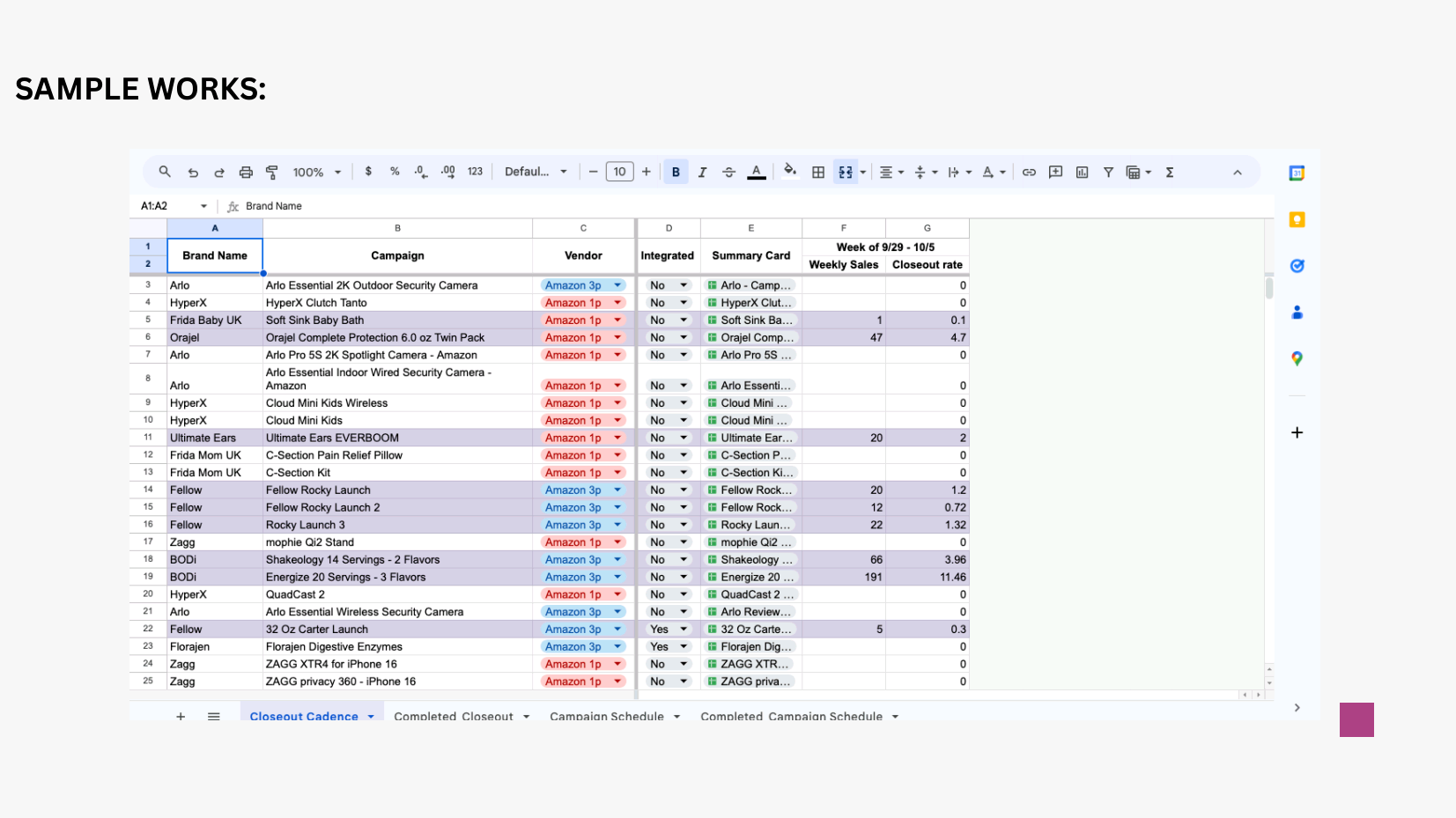Screen dimensions: 1456x818
Task: Open the Orajel Comp summary card chip
Action: (x=751, y=338)
